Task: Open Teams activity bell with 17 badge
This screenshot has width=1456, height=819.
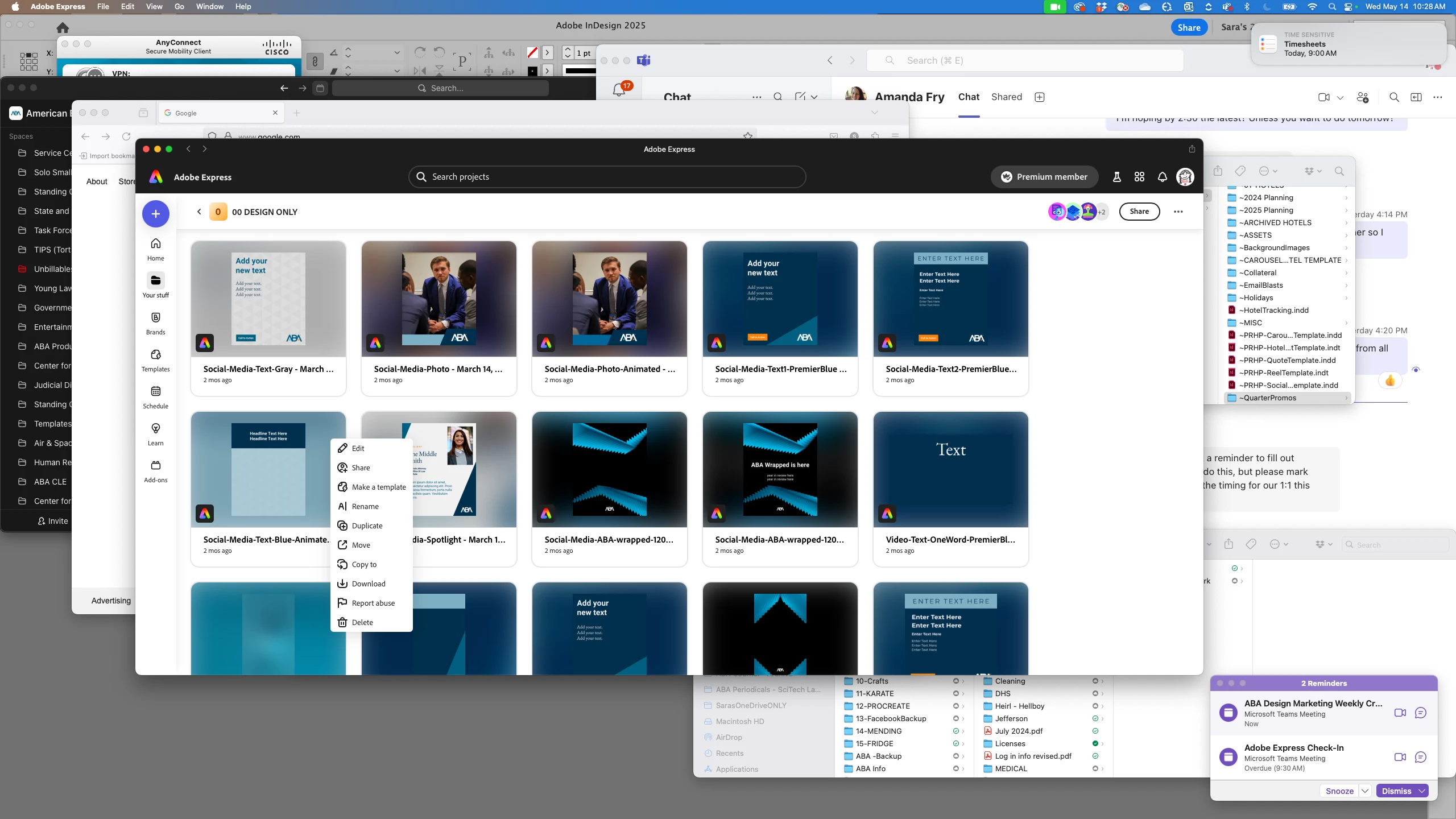Action: tap(619, 90)
